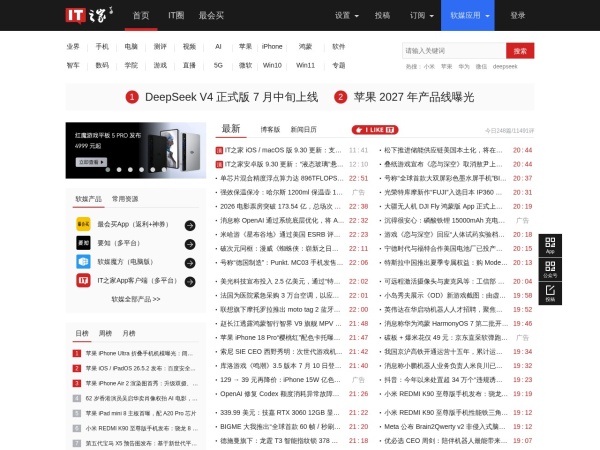Switch to 博客版 tab

[270, 130]
